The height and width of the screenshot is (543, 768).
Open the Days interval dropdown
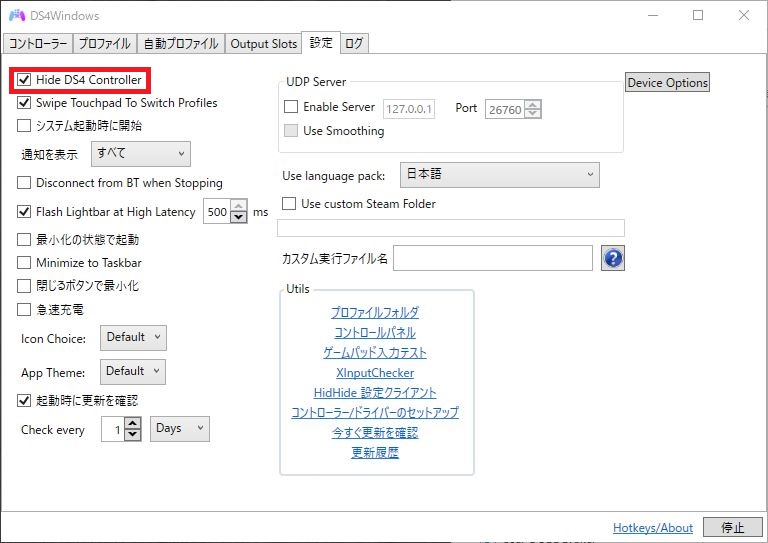pyautogui.click(x=180, y=429)
